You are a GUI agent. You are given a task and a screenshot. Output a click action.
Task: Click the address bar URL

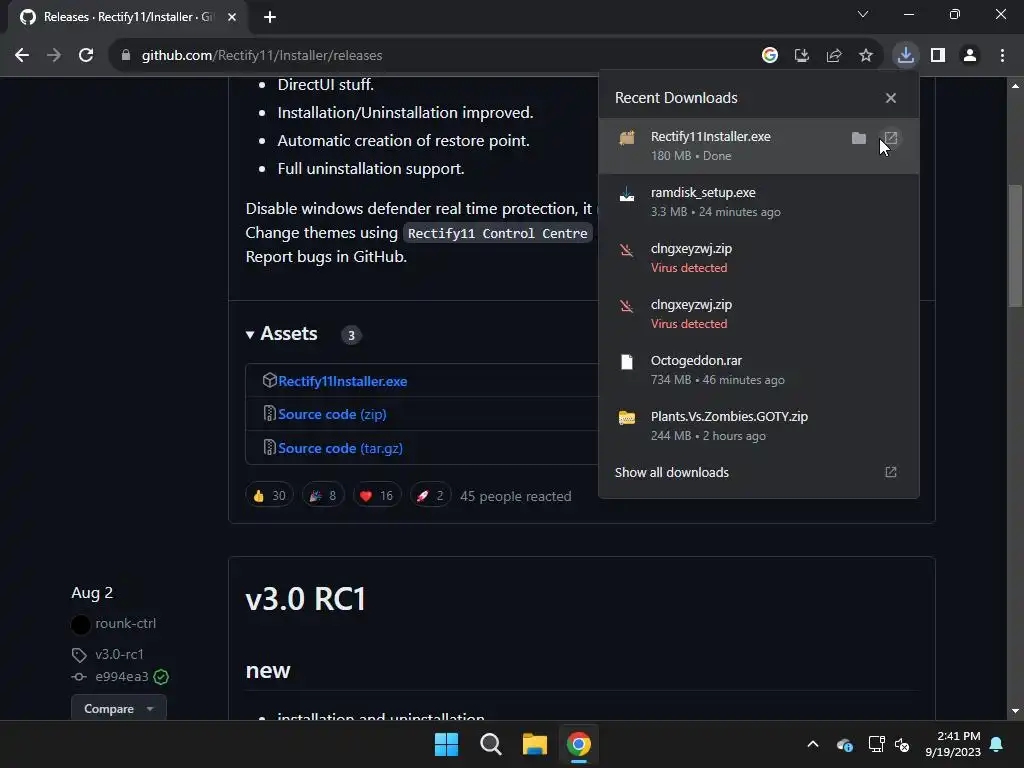(x=262, y=56)
